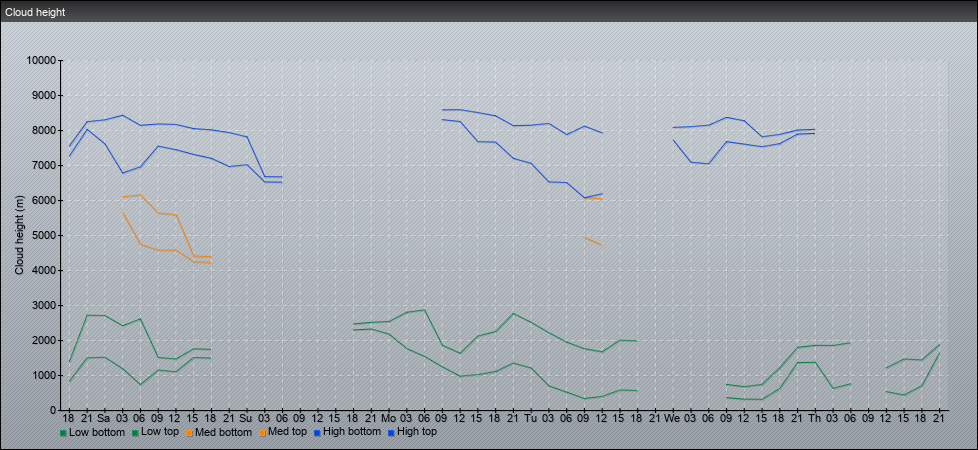Click the orange Med bottom legend swatch
978x450 pixels.
click(191, 432)
